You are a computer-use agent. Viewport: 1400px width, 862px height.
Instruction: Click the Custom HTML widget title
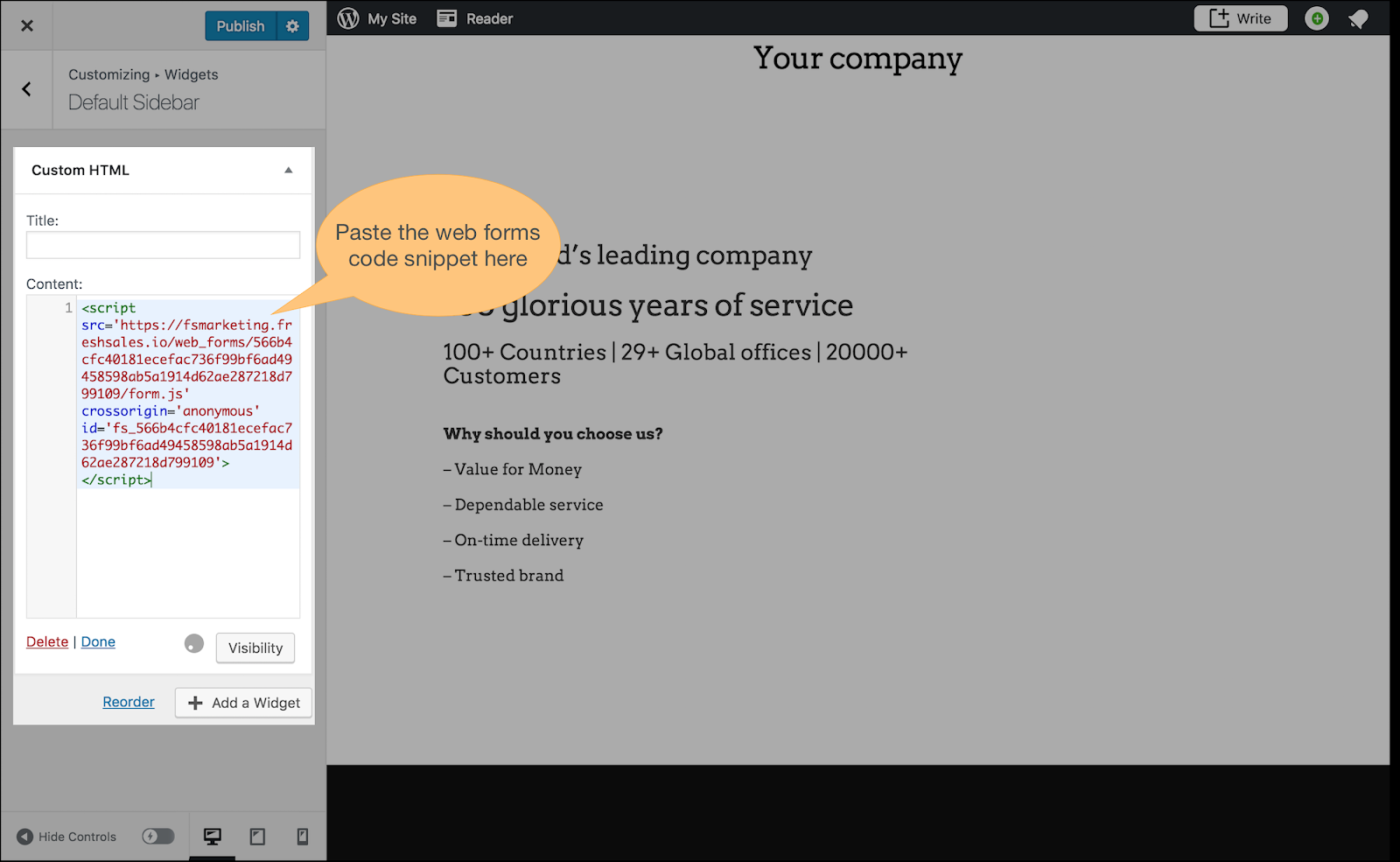80,170
